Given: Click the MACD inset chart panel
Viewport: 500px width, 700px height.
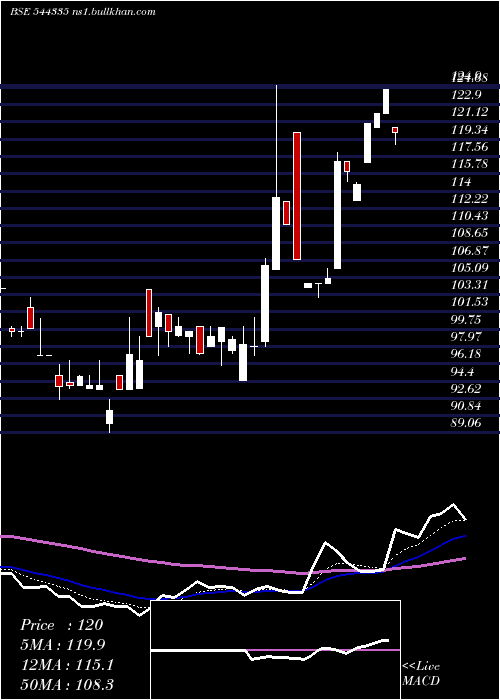Looking at the screenshot, I should tap(275, 650).
